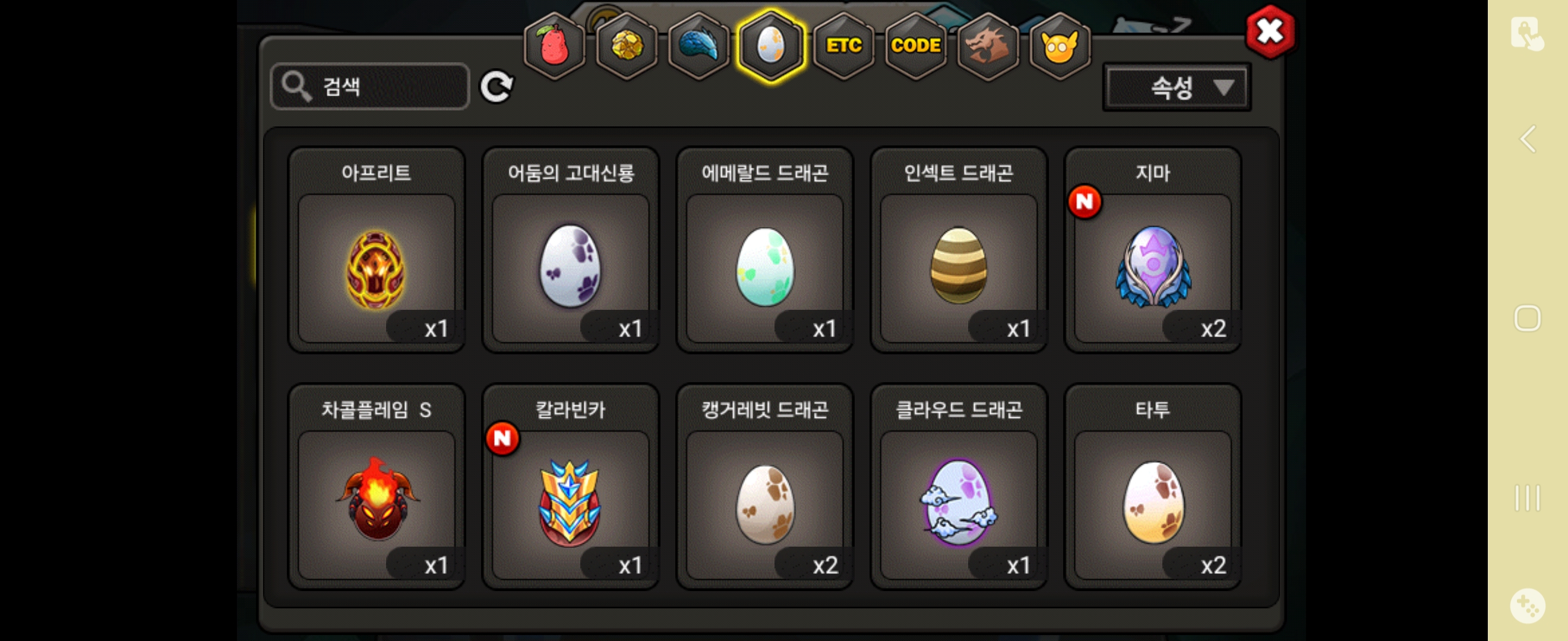
Task: Focus the 검색 search field
Action: [x=370, y=87]
